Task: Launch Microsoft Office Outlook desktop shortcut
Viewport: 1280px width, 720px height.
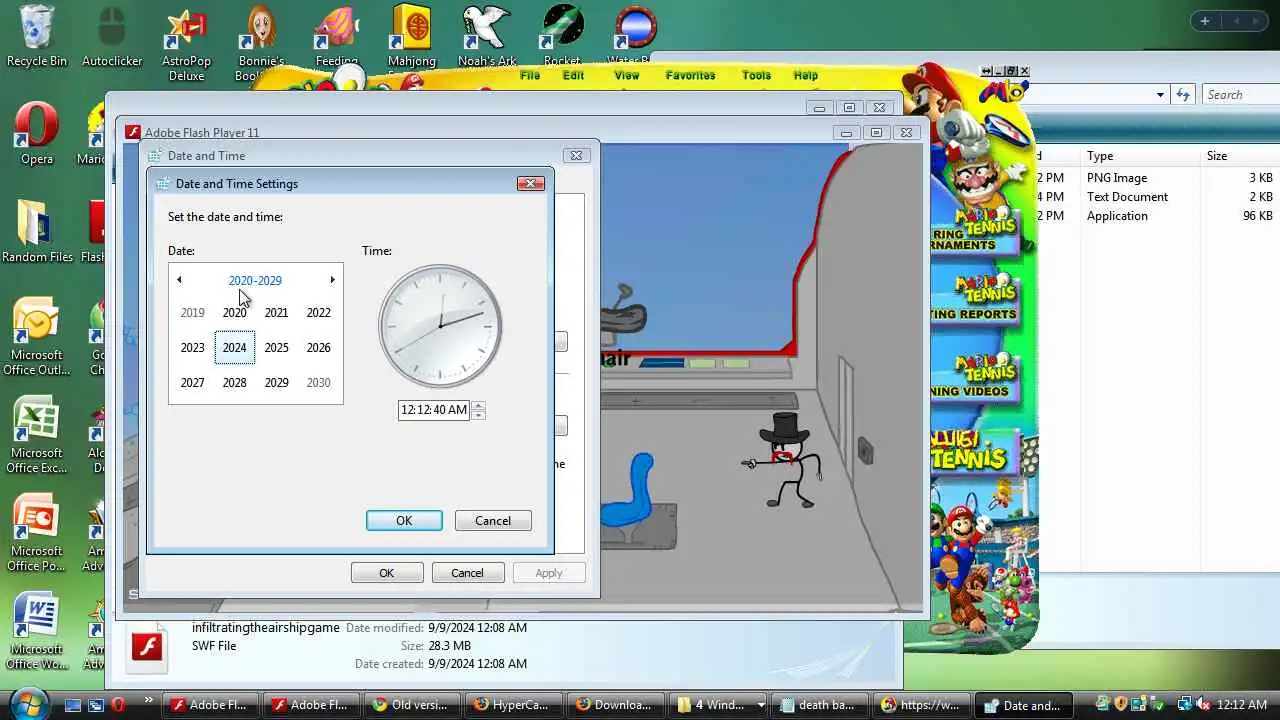Action: point(37,337)
